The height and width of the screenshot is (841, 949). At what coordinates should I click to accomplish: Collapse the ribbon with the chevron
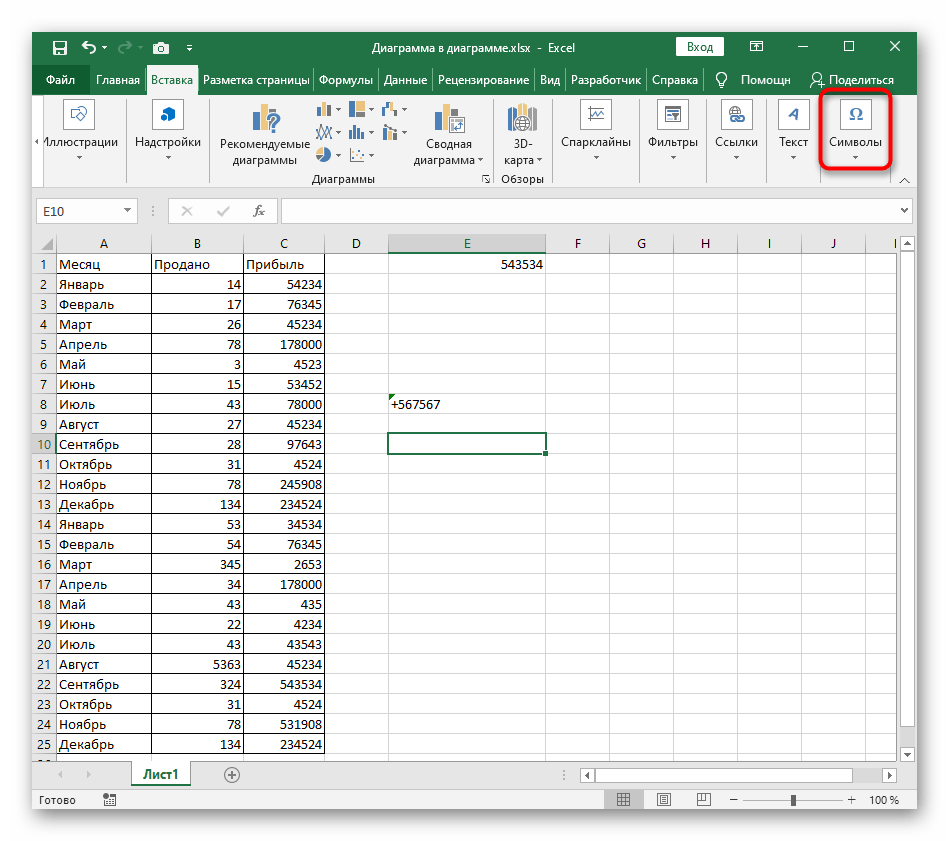tap(904, 180)
